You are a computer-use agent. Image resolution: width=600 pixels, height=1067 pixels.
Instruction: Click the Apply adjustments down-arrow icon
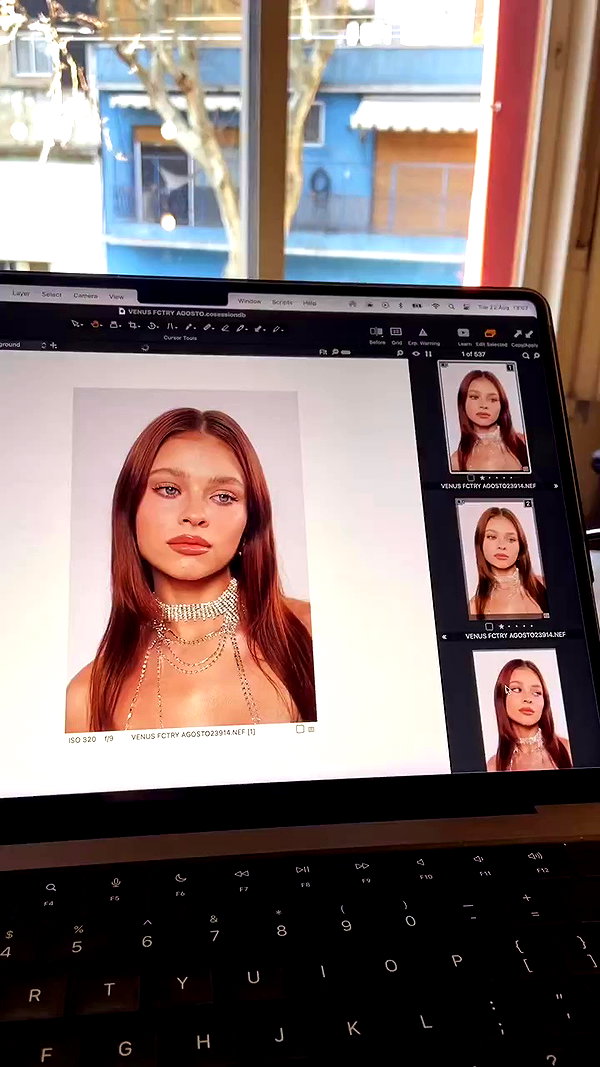coord(529,334)
